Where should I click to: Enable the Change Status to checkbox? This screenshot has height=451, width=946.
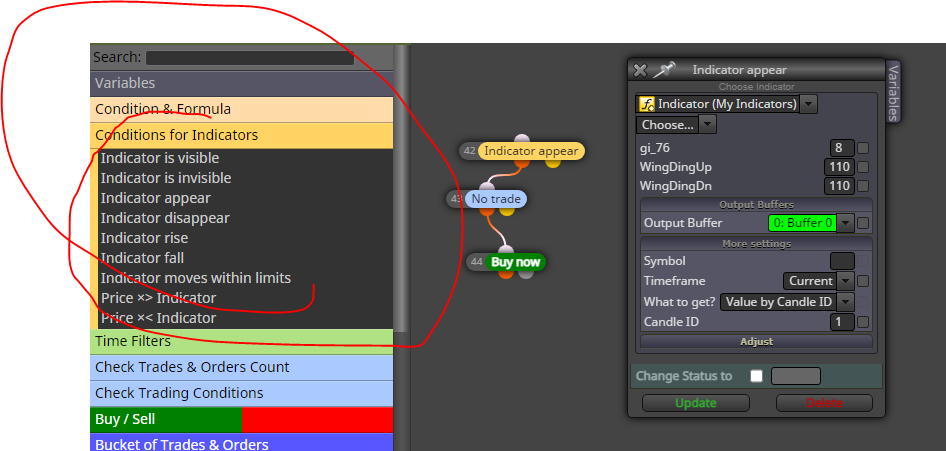[x=756, y=376]
